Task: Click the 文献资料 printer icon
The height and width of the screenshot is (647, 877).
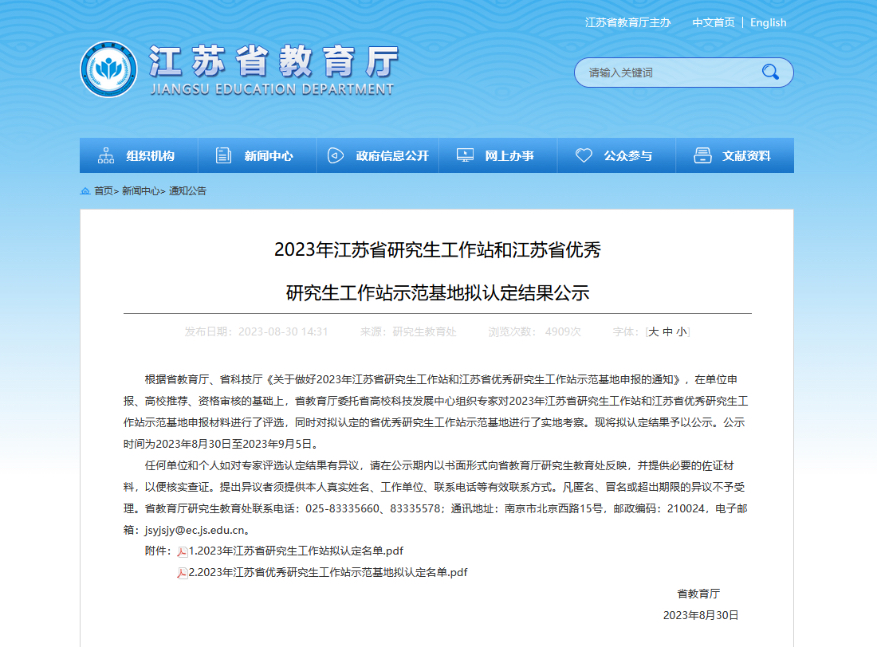Action: click(702, 155)
